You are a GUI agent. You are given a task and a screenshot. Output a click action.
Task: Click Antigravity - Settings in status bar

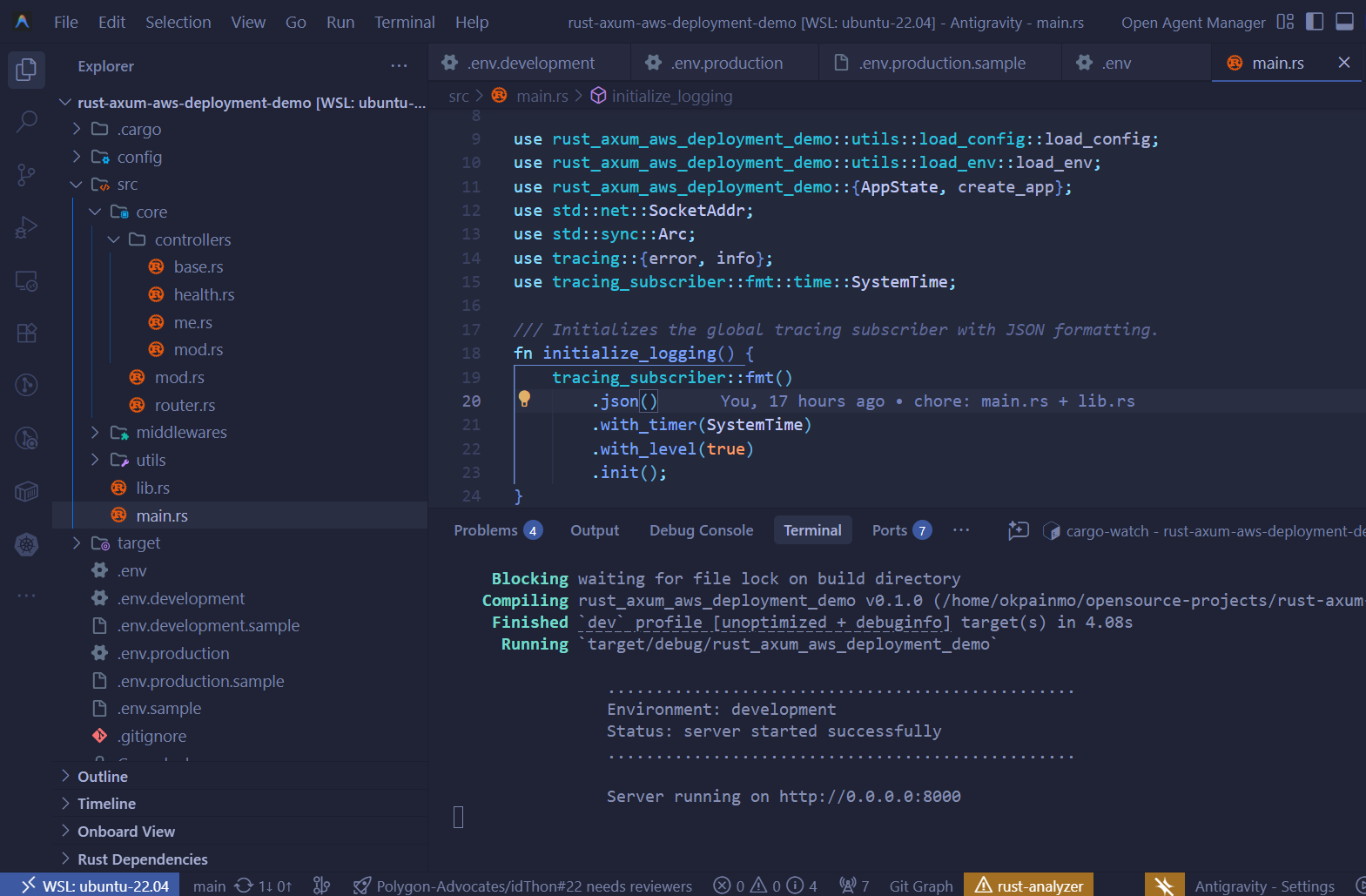(x=1264, y=886)
